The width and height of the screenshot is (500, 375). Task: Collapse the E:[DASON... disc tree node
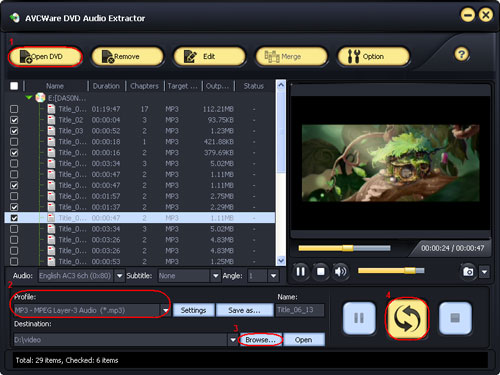coord(29,98)
